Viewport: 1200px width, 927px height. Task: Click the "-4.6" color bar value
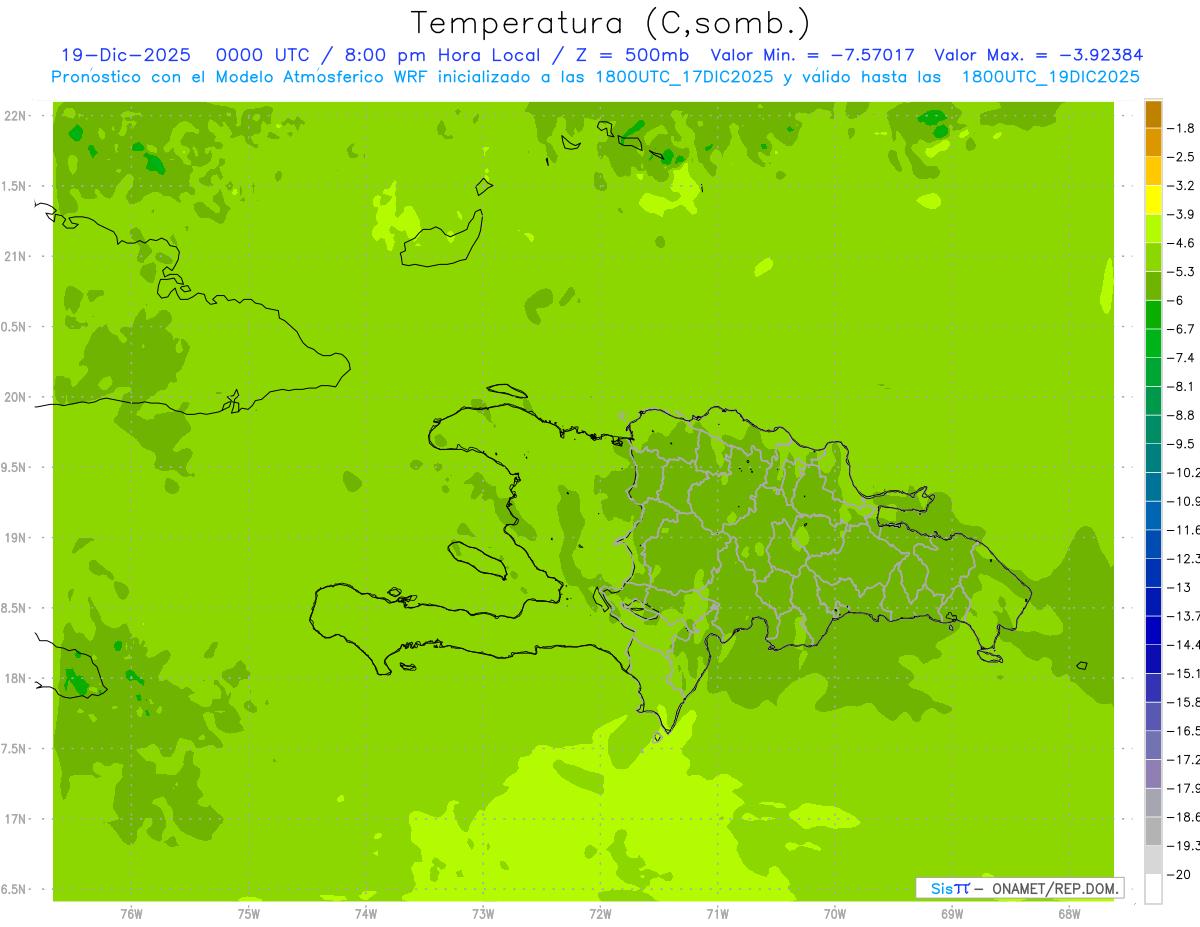point(1182,243)
